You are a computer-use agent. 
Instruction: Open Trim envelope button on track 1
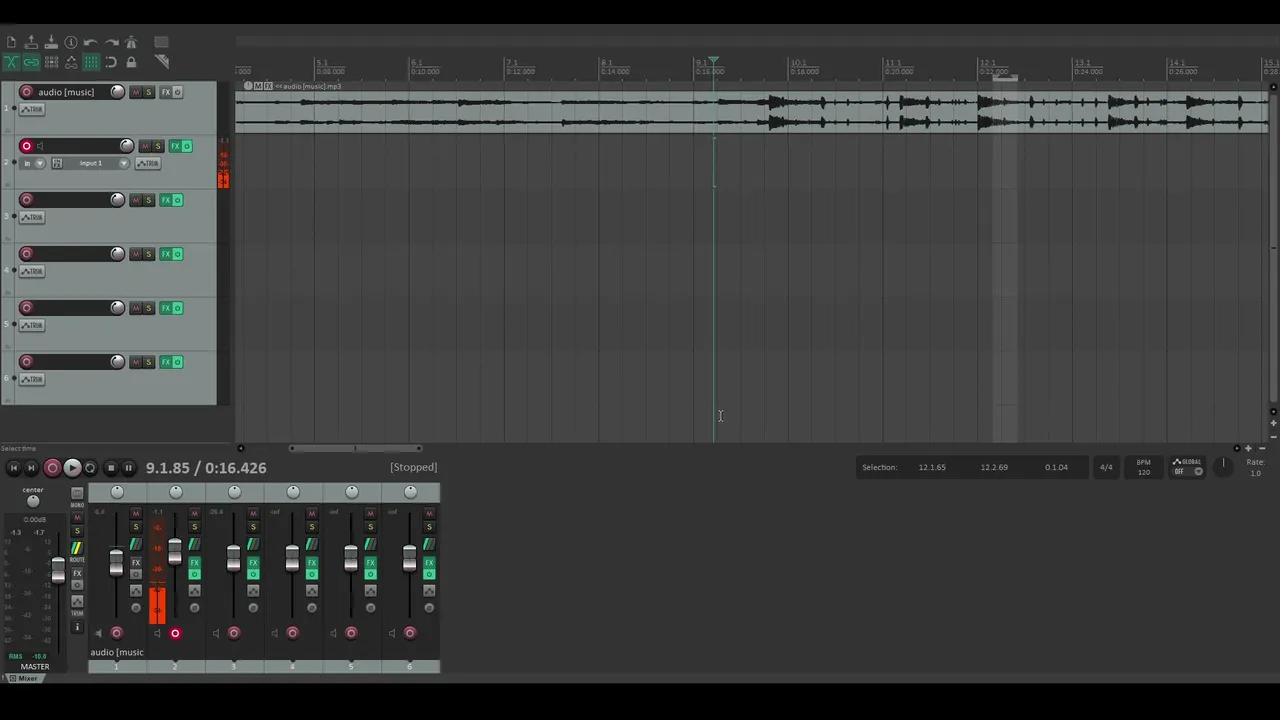[x=32, y=109]
